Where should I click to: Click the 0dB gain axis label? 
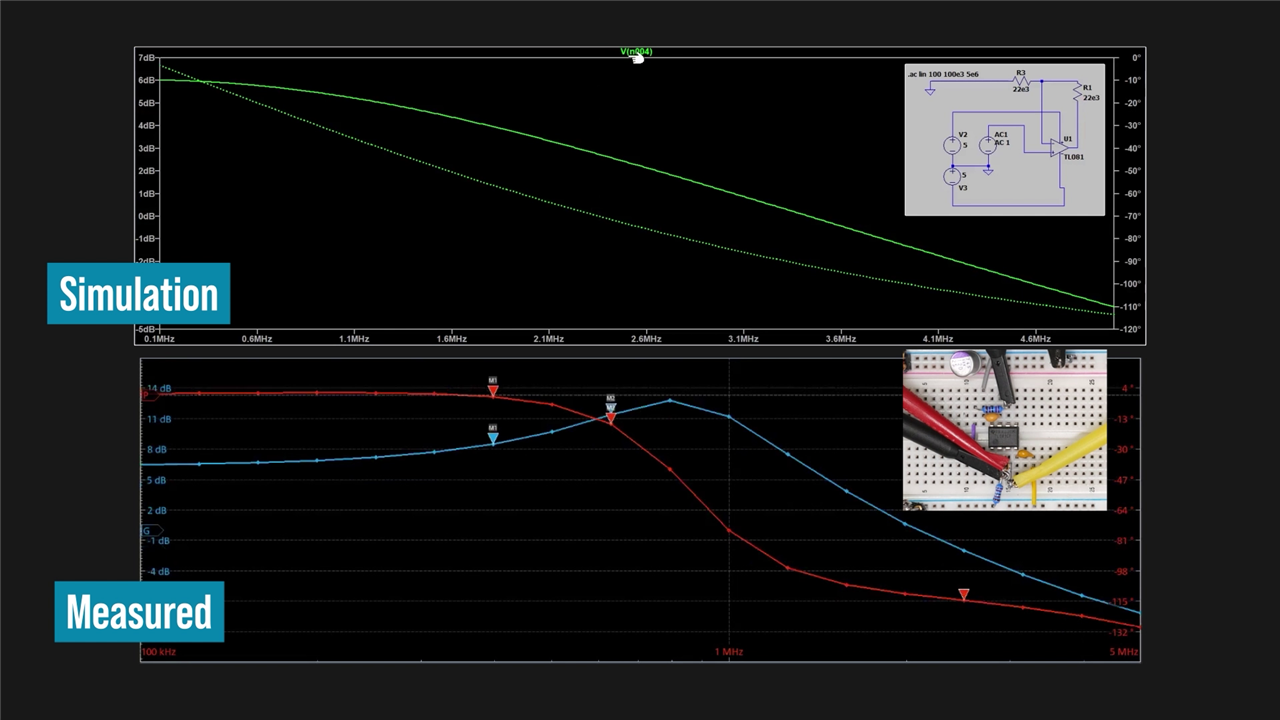(x=146, y=216)
